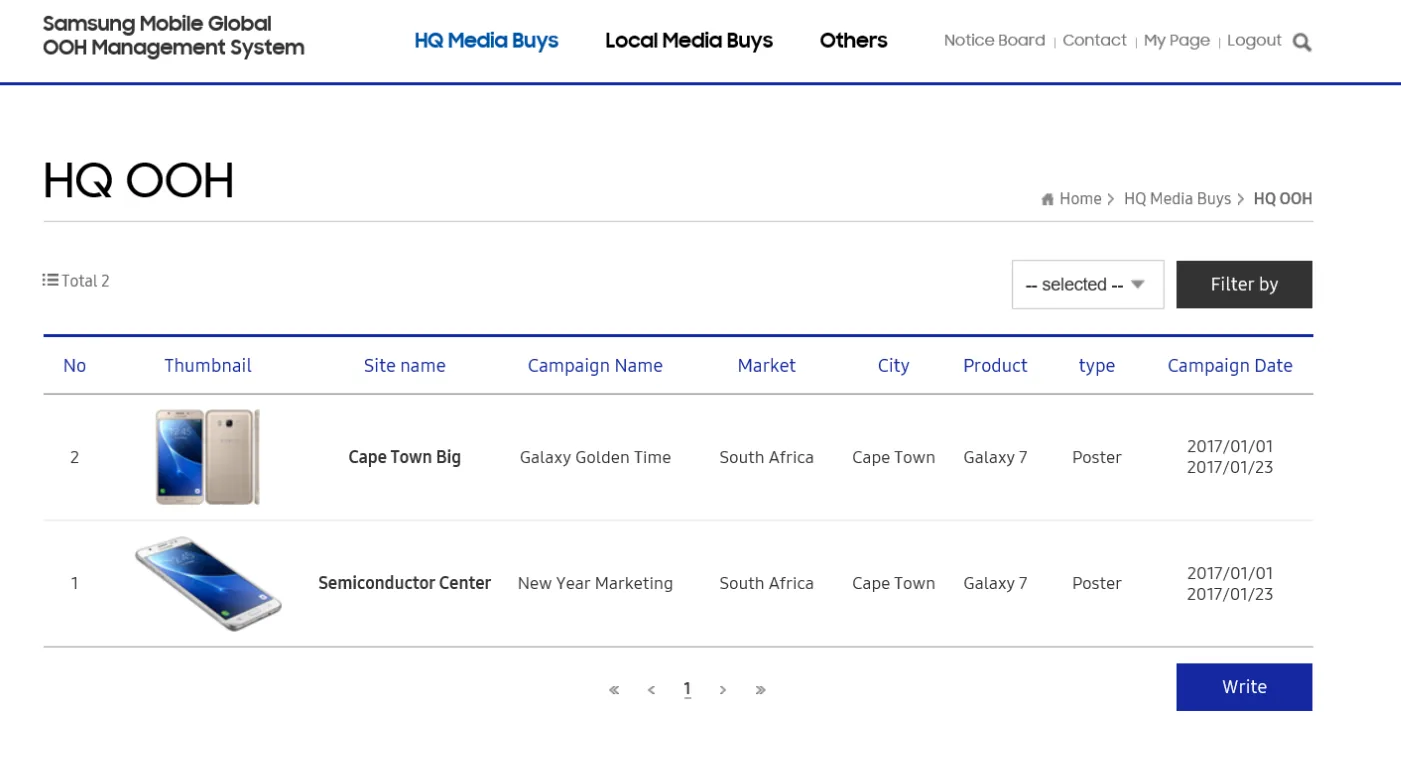1401x757 pixels.
Task: Click the Write button
Action: pos(1244,687)
